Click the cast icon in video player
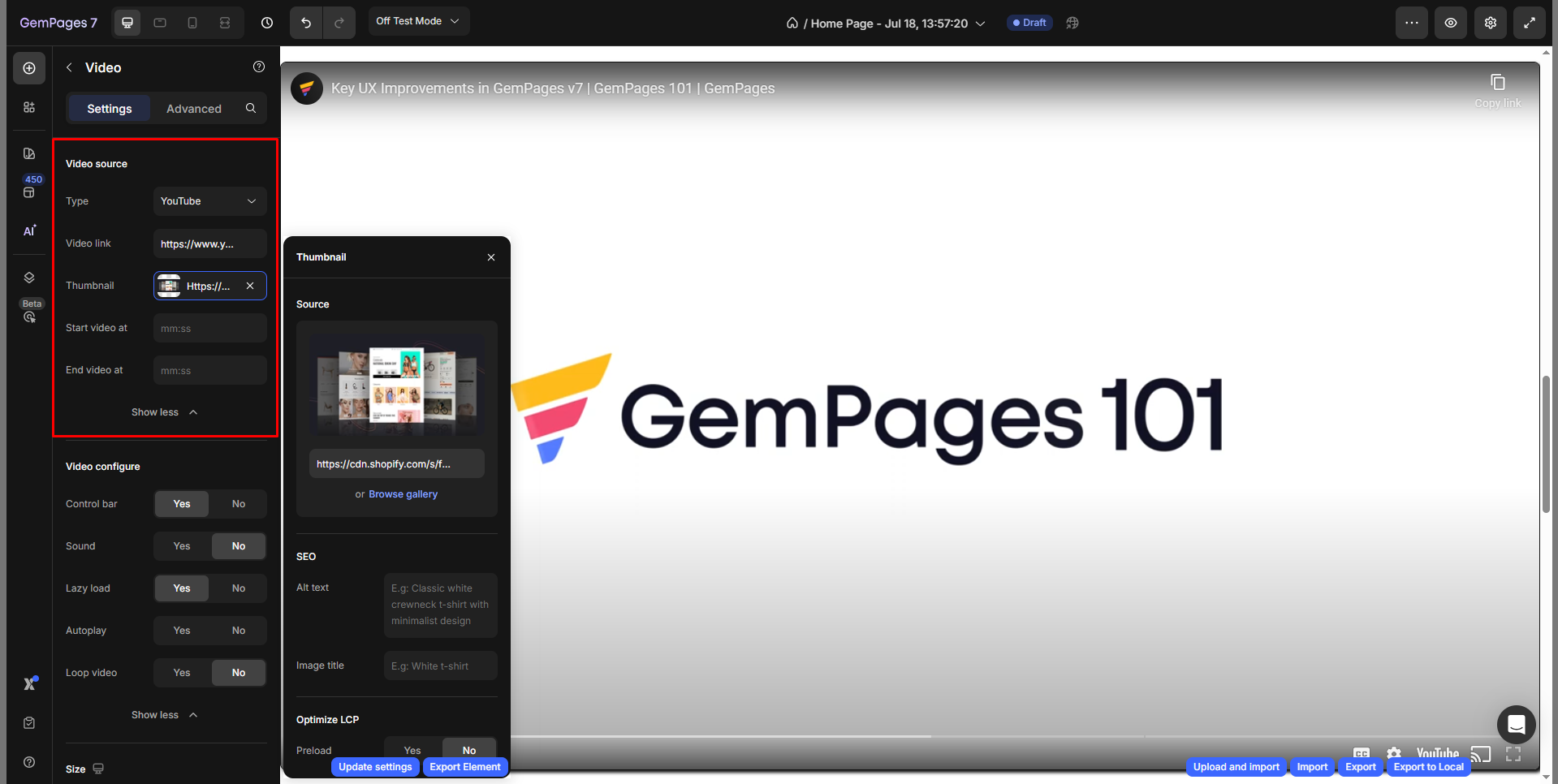Screen dimensions: 1558x784 (1481, 755)
